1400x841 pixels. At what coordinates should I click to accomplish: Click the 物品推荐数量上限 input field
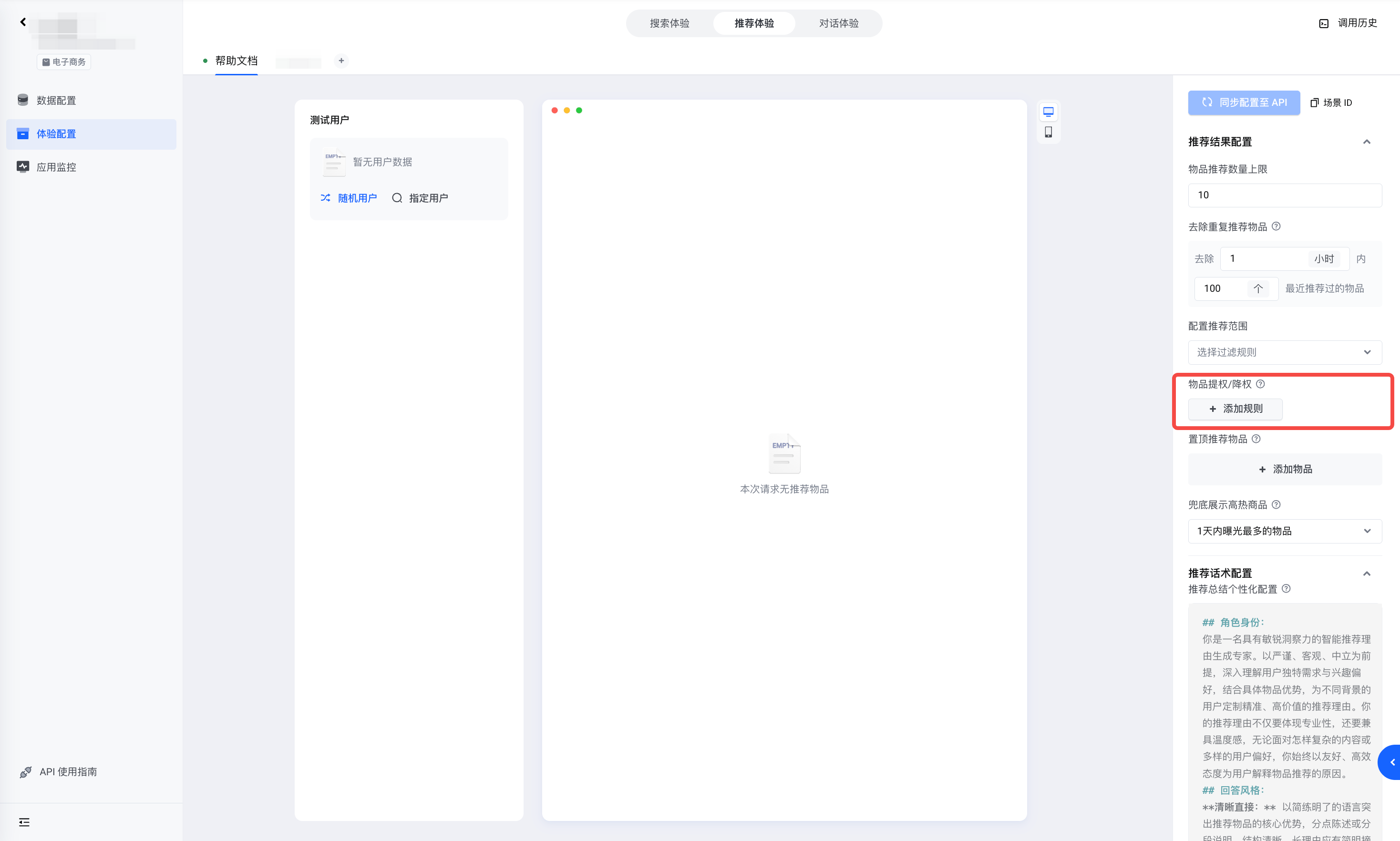[1285, 195]
